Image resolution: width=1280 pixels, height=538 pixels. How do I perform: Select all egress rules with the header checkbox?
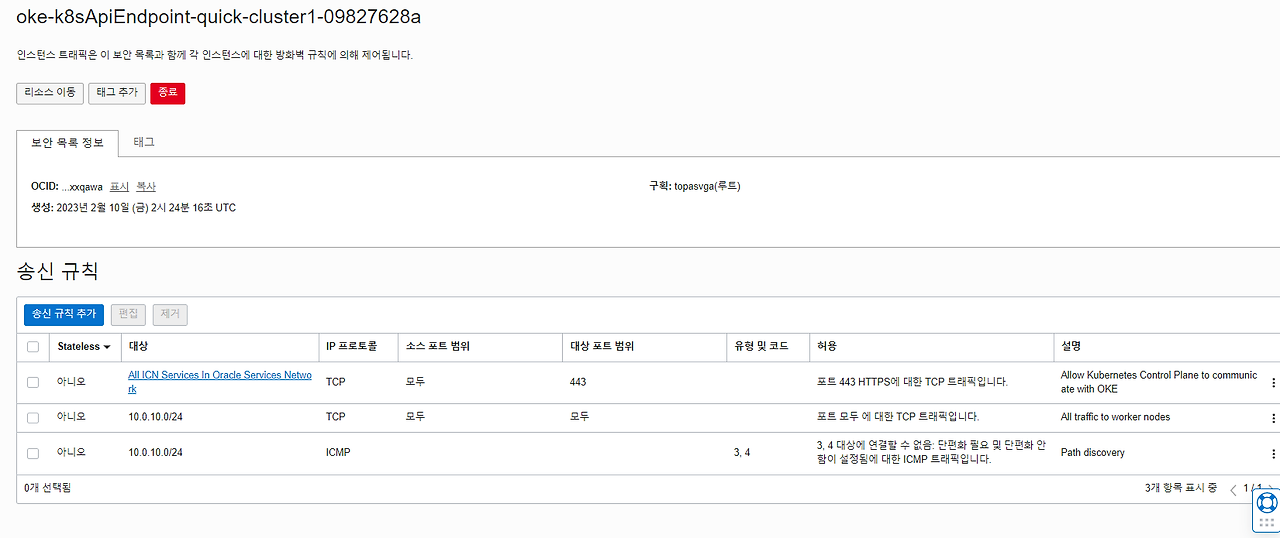(x=33, y=347)
